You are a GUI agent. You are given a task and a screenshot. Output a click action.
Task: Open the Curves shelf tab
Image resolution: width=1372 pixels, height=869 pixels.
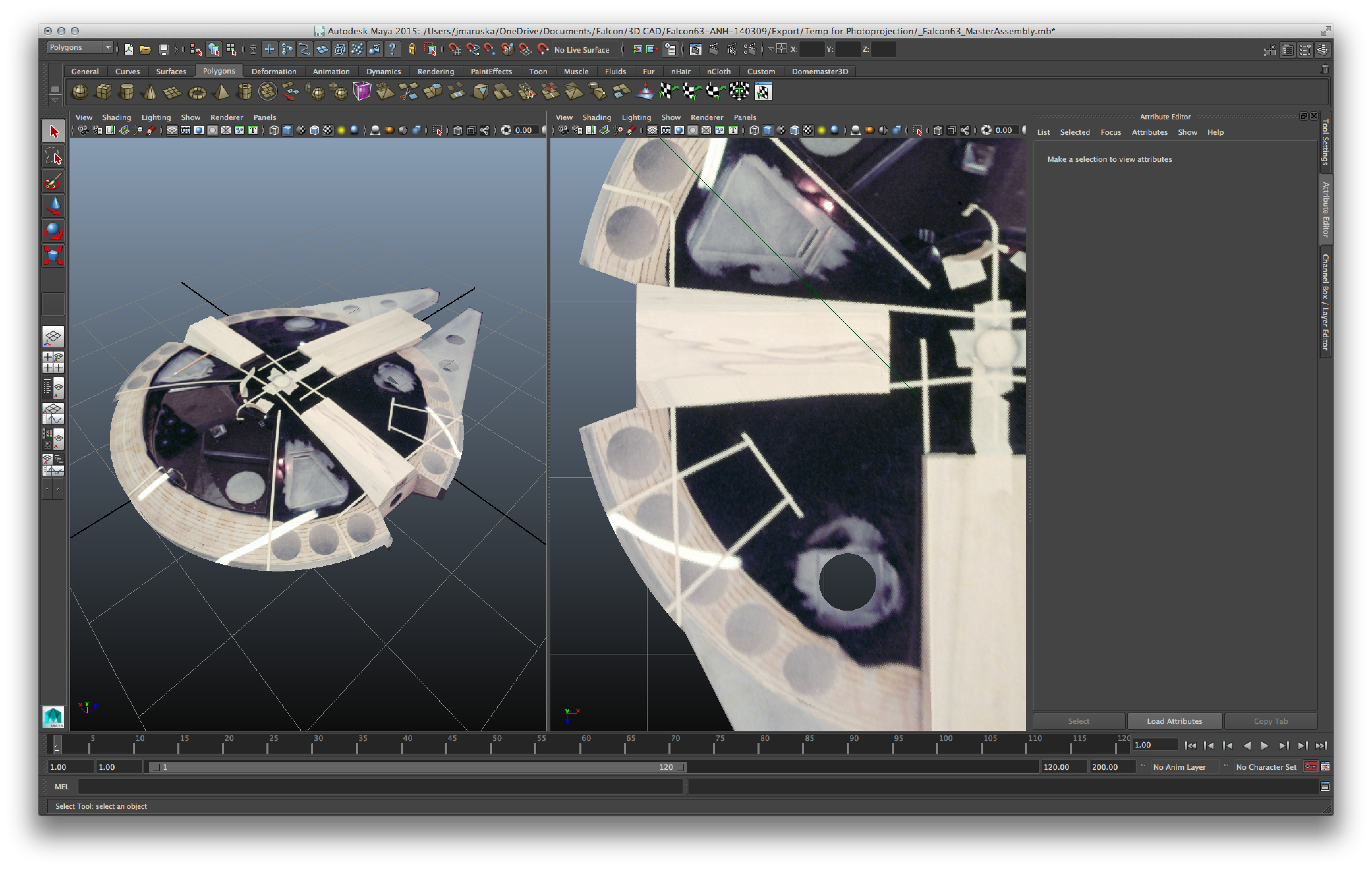127,72
